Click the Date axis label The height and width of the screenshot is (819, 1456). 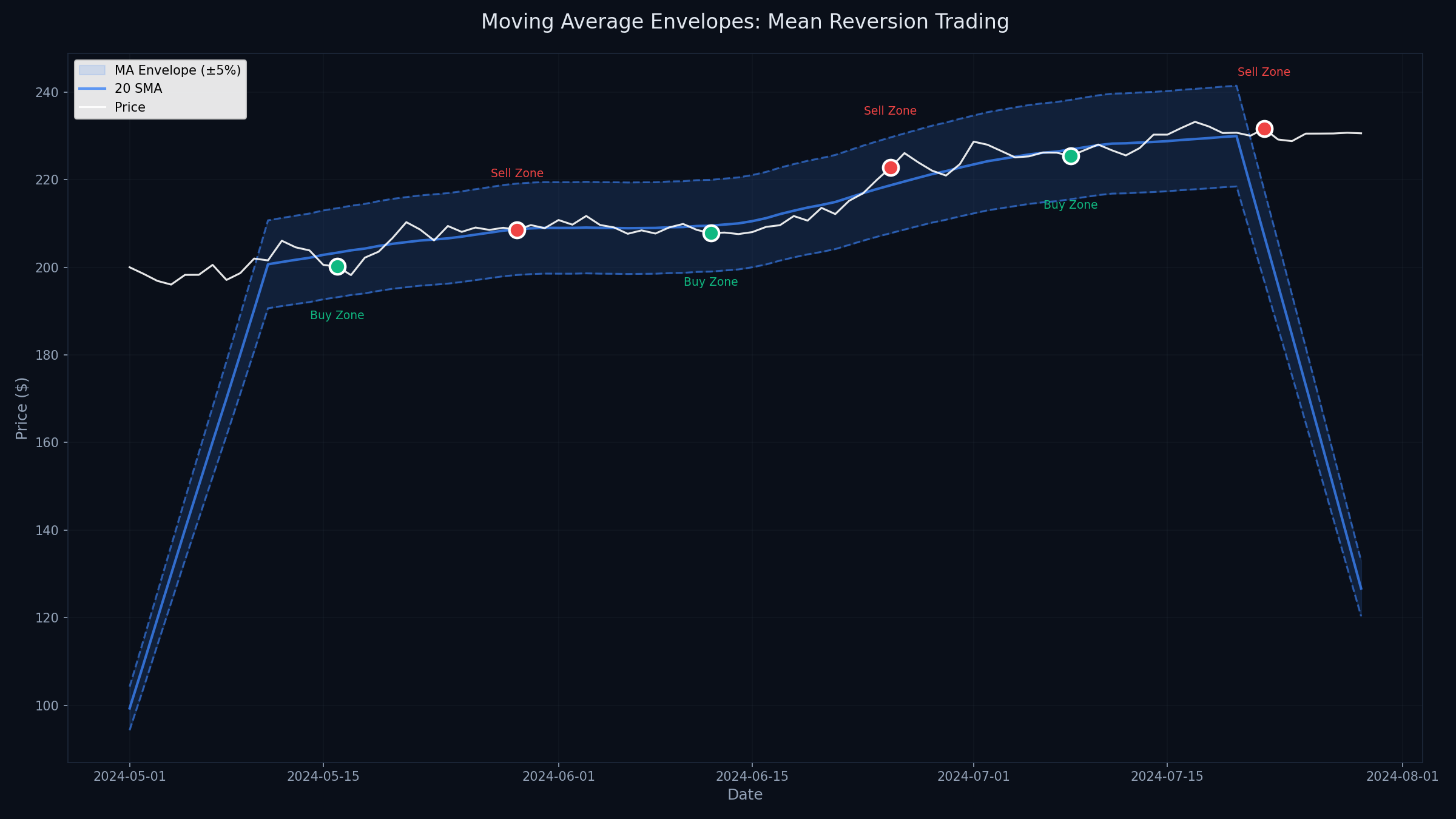click(x=744, y=795)
